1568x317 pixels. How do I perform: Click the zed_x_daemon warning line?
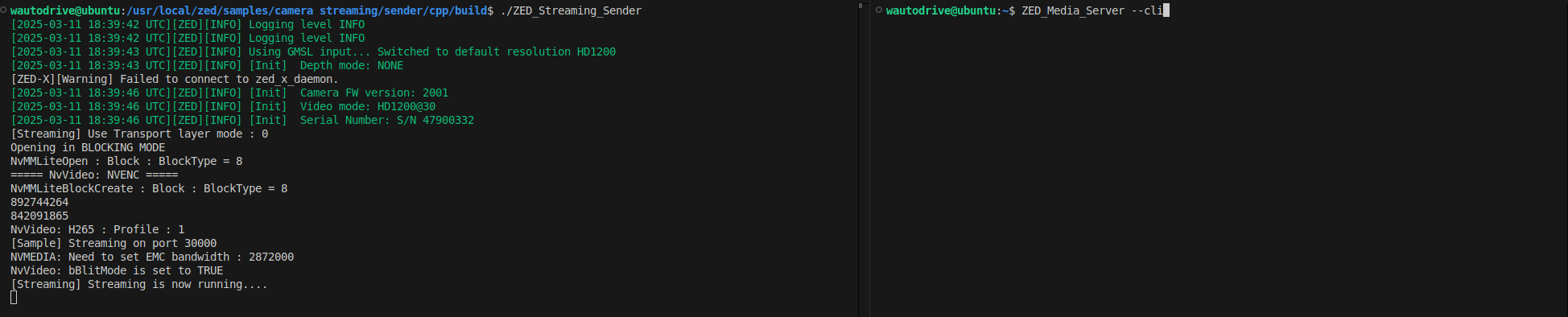175,79
